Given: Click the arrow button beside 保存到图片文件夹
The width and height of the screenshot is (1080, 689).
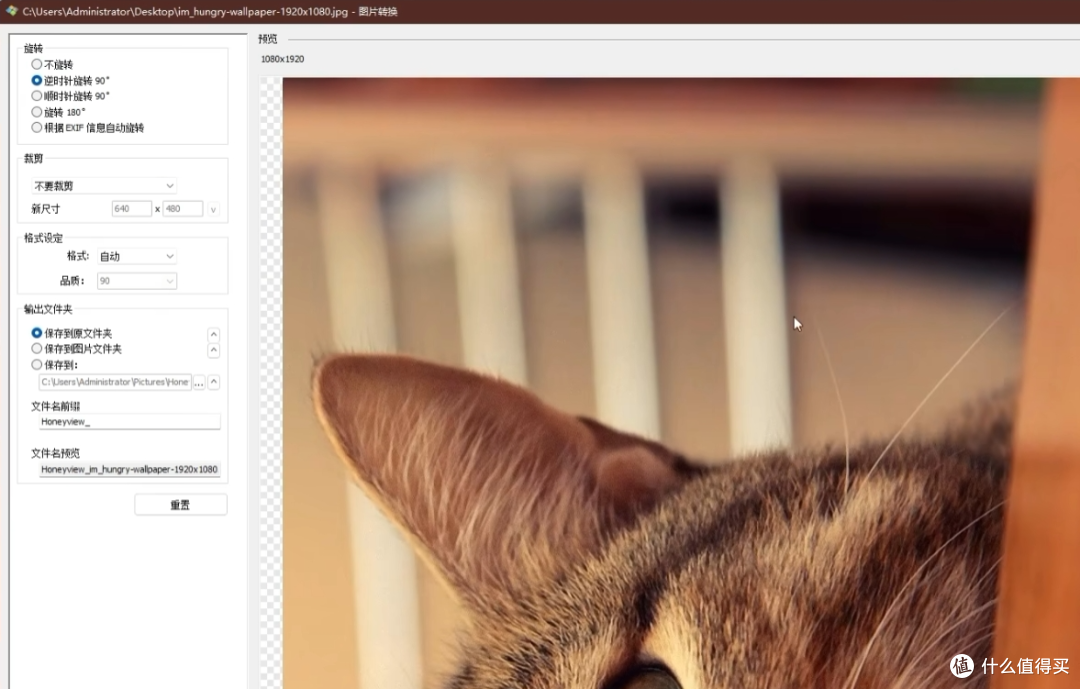Looking at the screenshot, I should (x=214, y=351).
